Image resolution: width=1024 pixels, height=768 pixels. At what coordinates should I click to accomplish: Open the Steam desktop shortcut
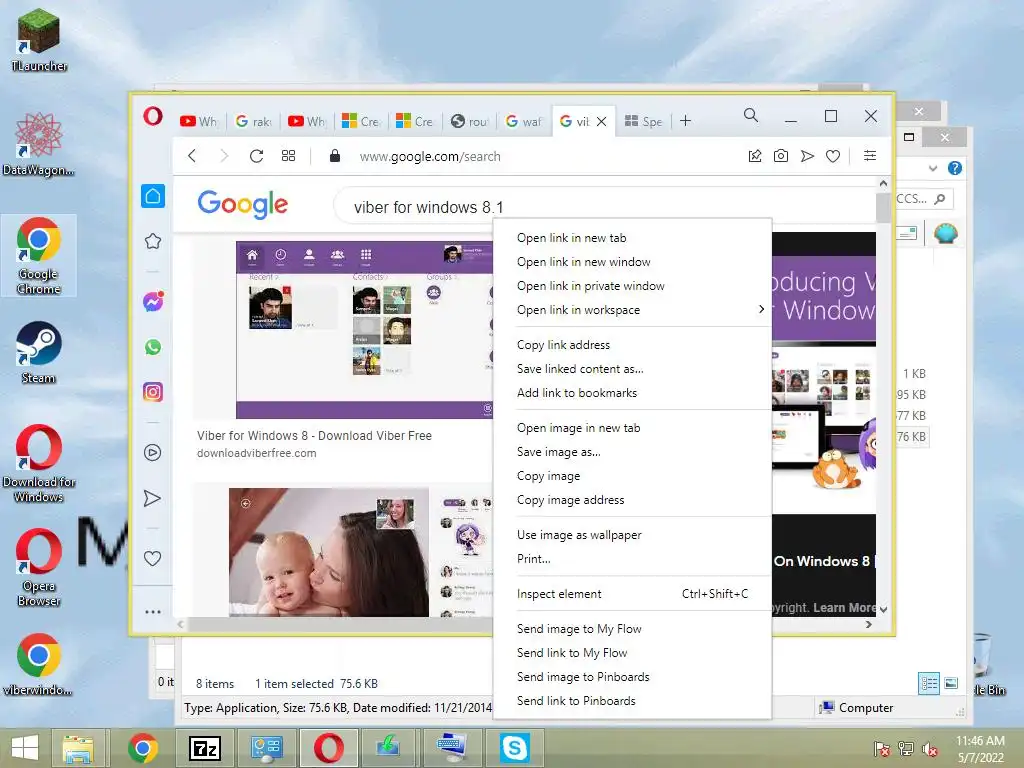tap(39, 352)
